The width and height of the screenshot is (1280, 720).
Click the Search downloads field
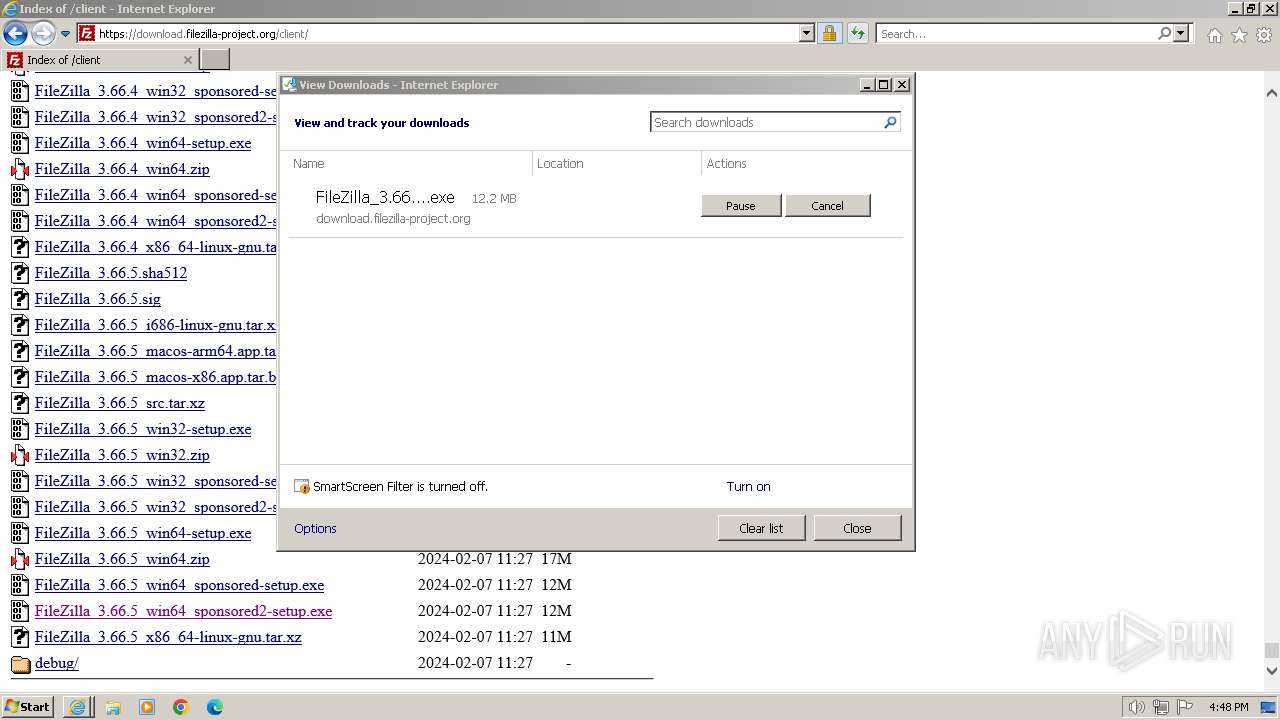[766, 122]
